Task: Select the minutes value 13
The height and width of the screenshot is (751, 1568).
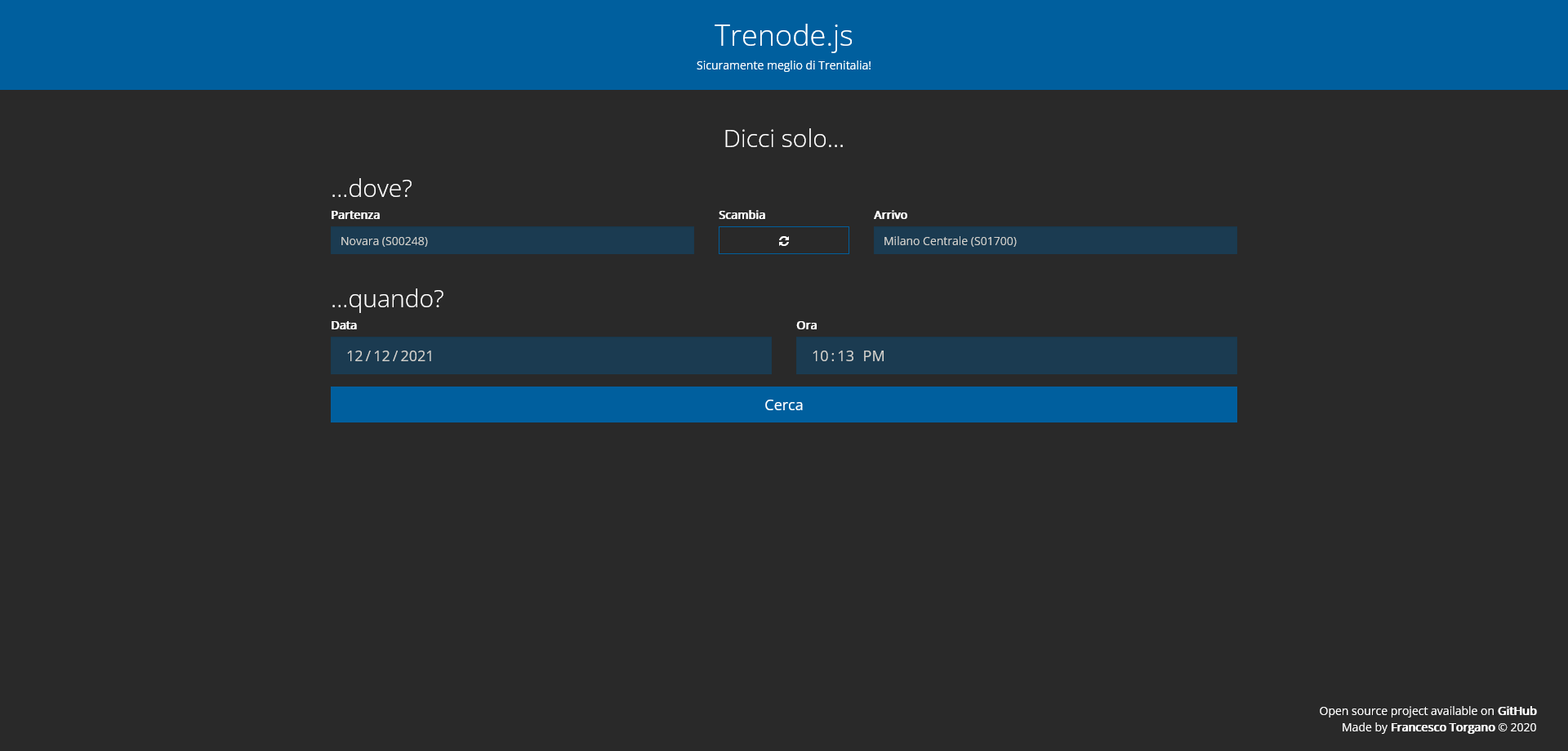Action: pos(848,355)
